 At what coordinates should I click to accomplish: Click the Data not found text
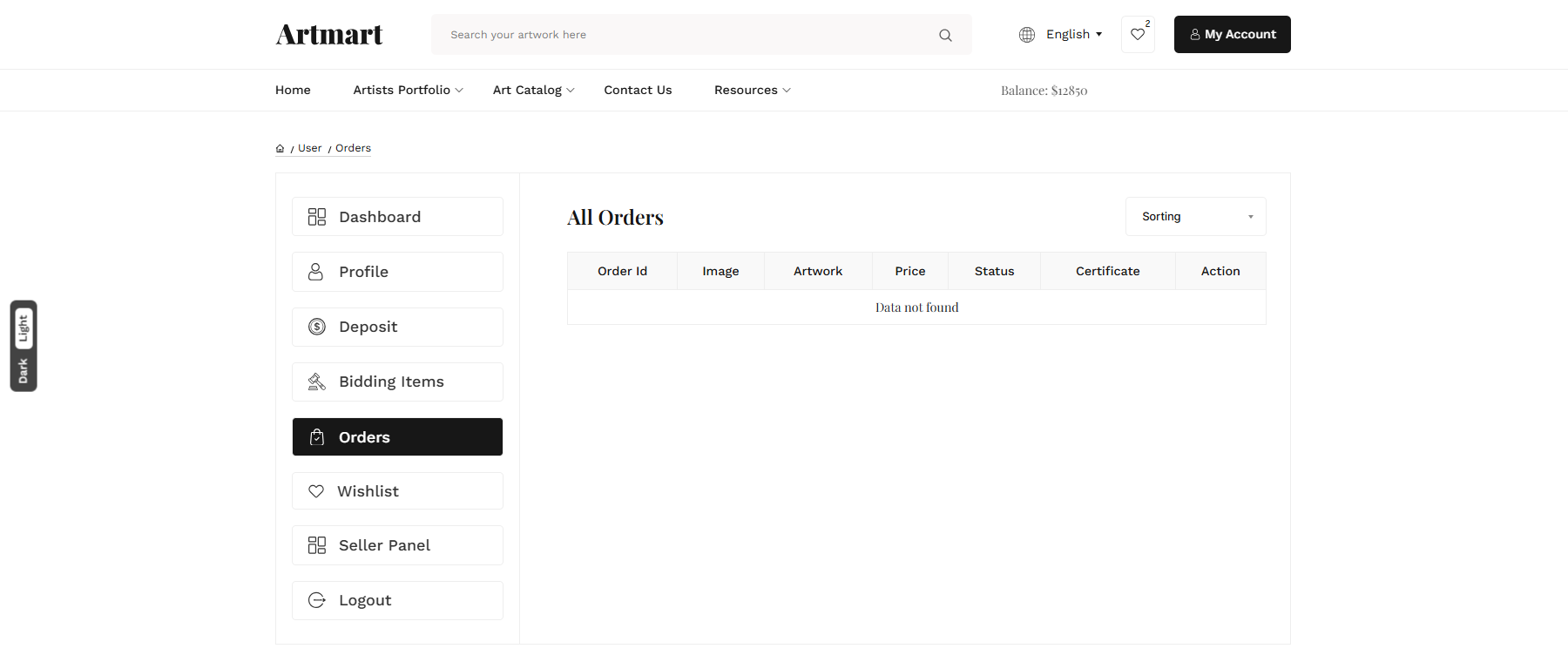click(x=916, y=307)
